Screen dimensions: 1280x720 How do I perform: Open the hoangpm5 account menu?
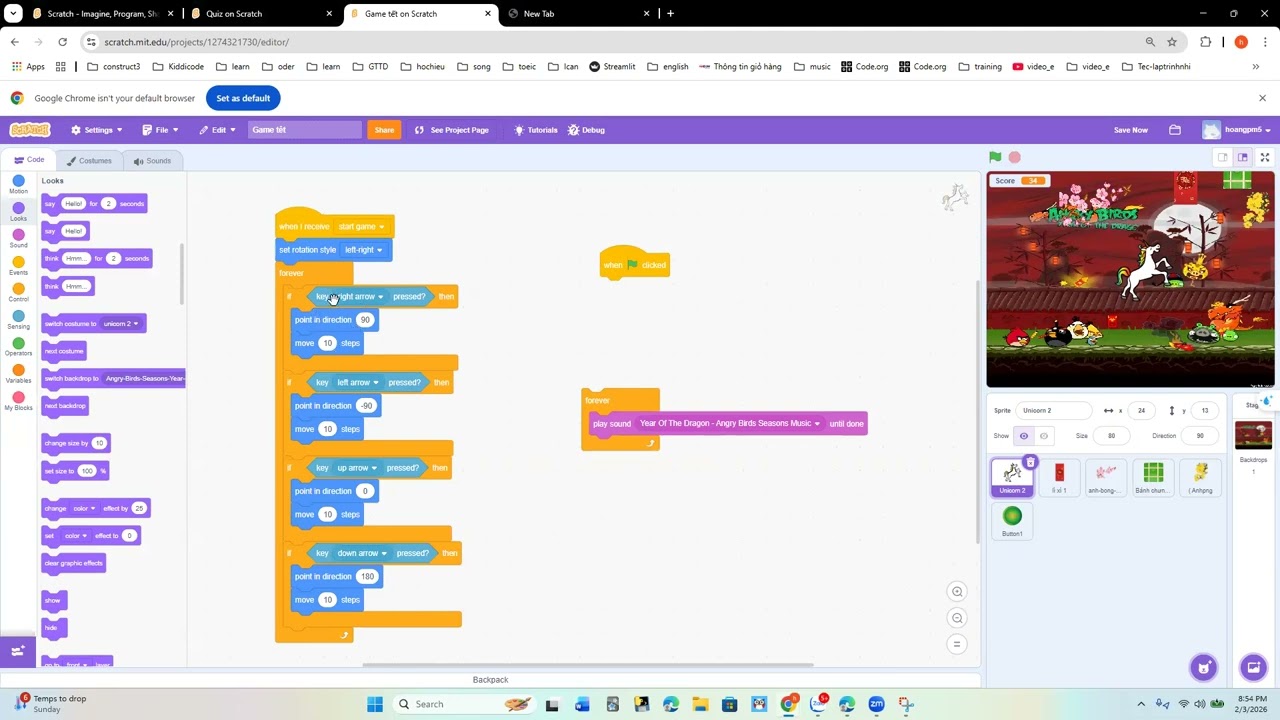(x=1237, y=130)
